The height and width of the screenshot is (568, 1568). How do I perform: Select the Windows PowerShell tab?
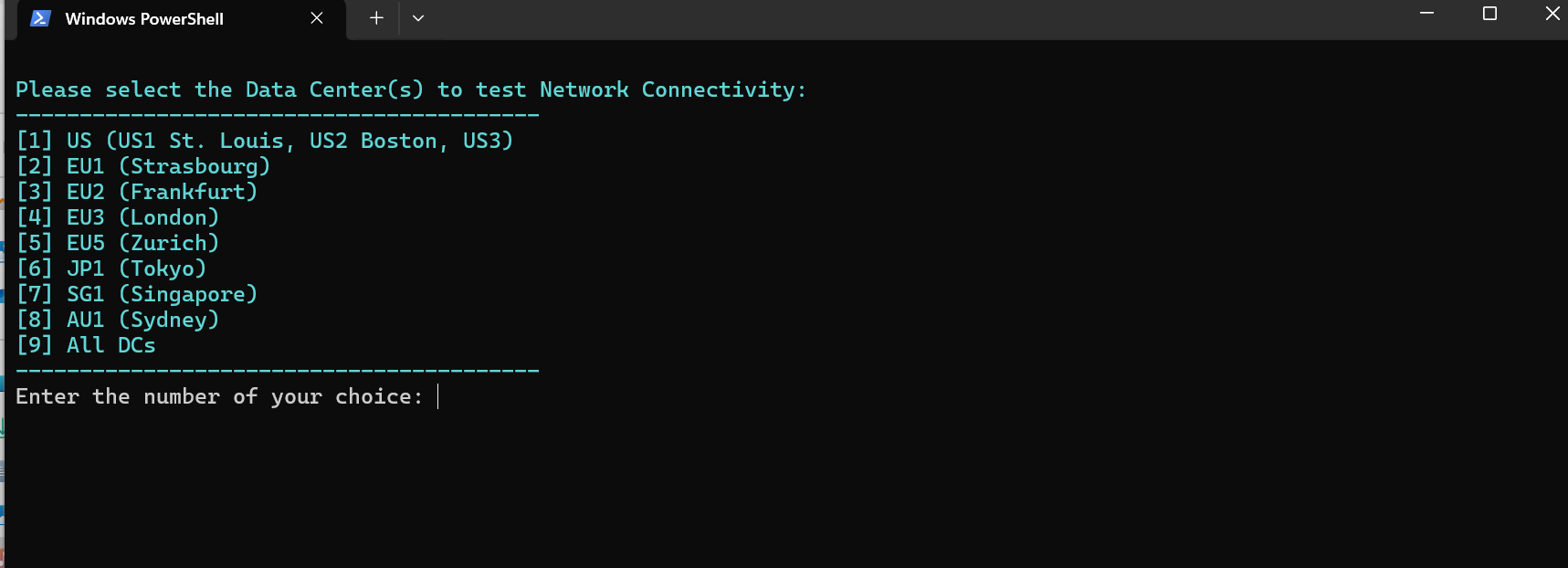(144, 19)
